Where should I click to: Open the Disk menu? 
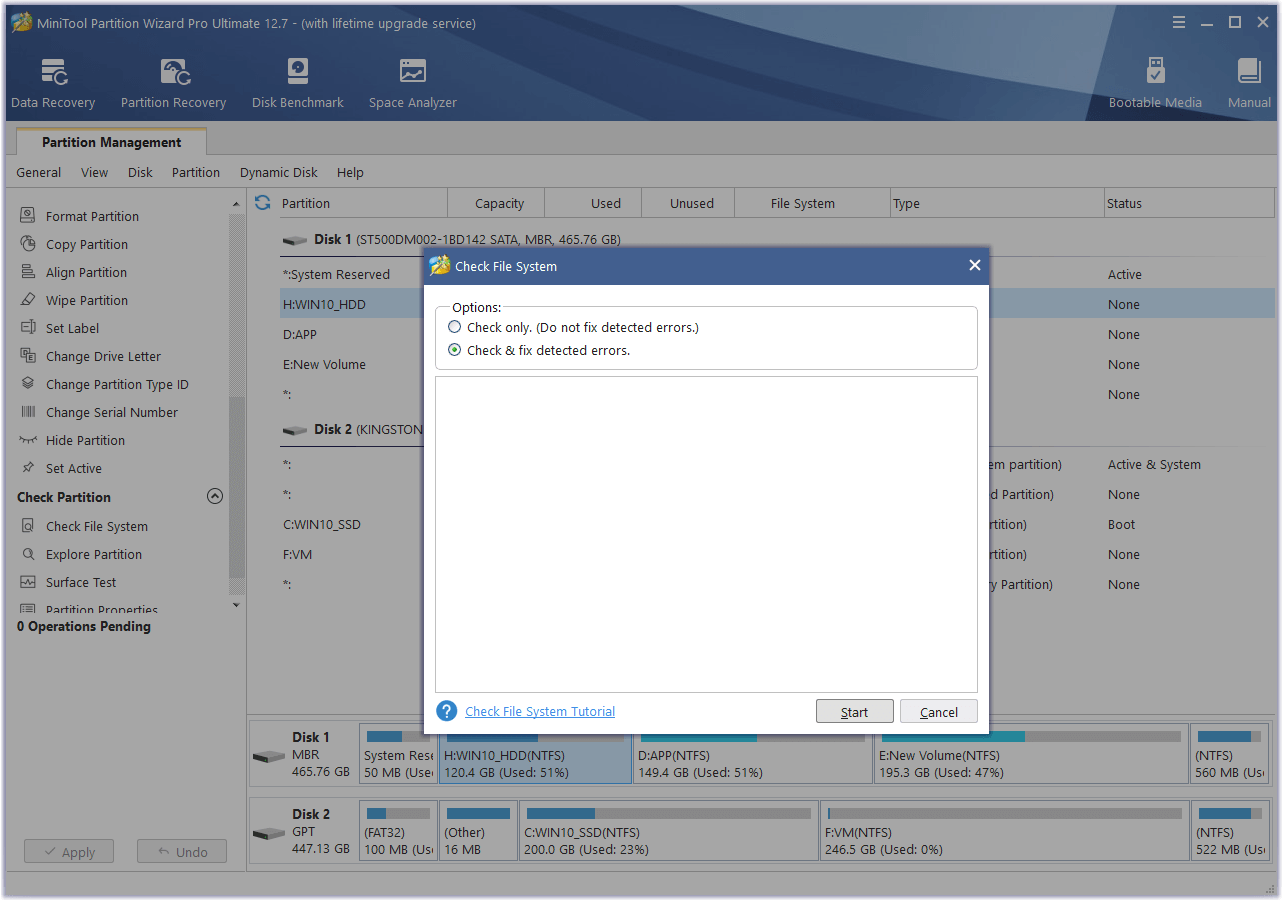[140, 172]
